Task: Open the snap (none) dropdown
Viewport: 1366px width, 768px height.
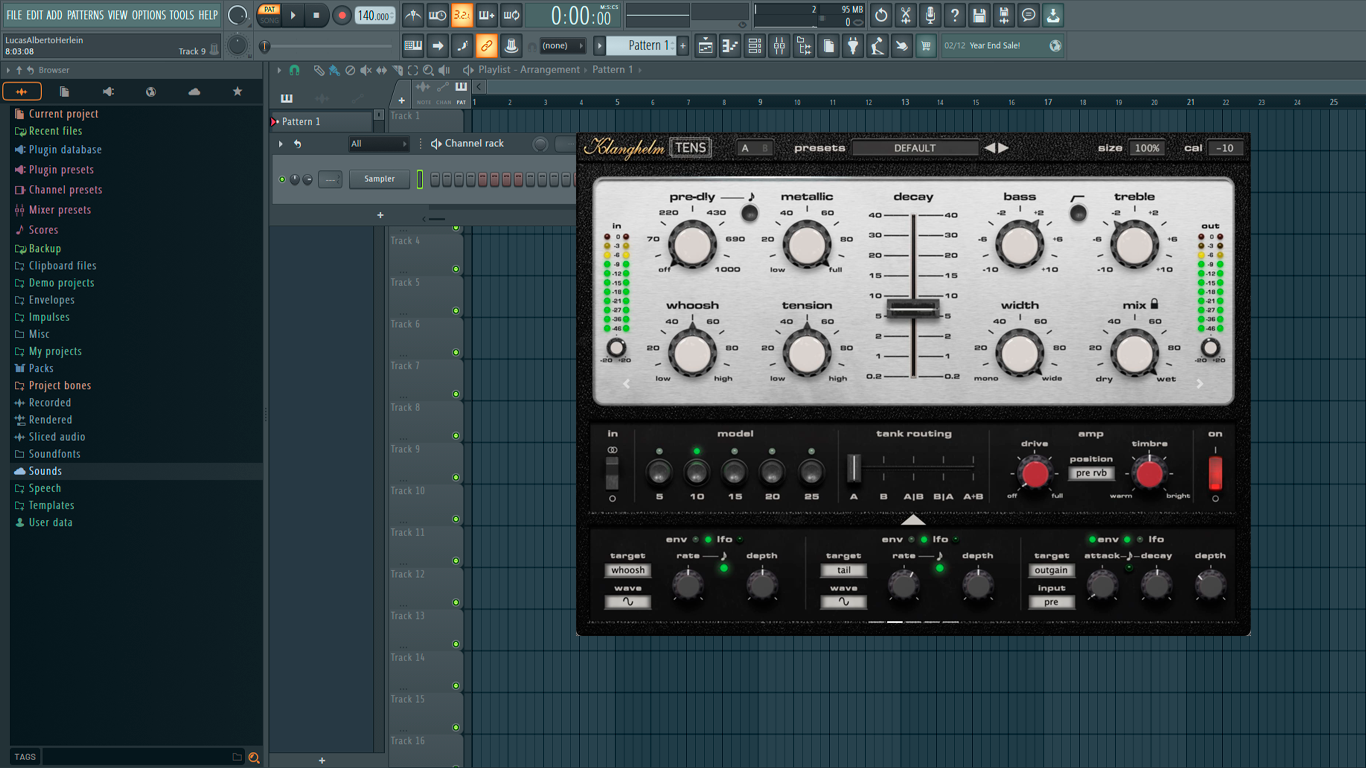Action: point(562,46)
